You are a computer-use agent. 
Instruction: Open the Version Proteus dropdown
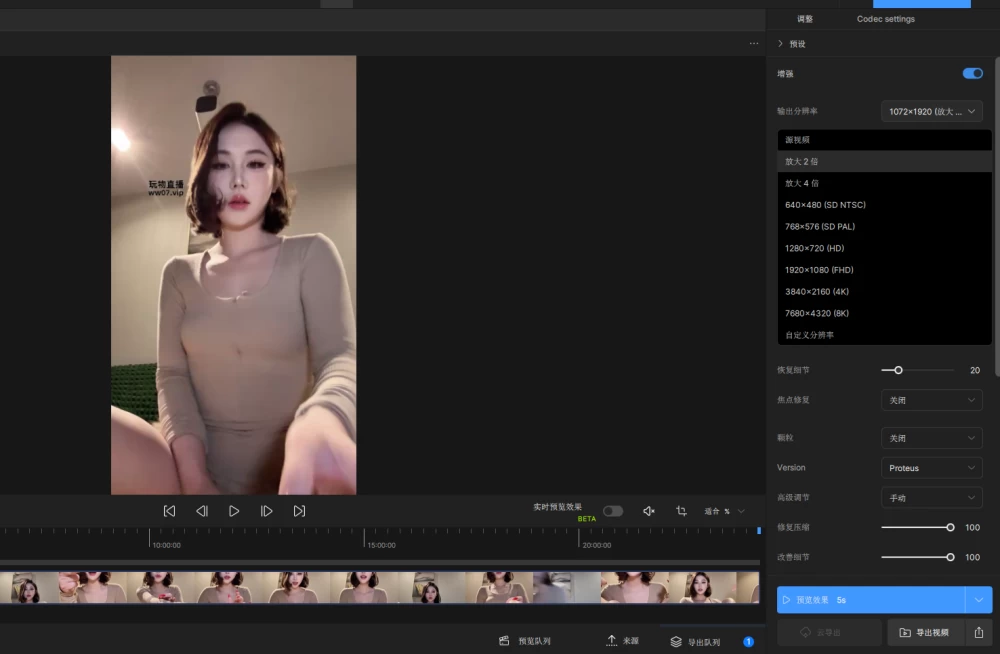click(932, 468)
